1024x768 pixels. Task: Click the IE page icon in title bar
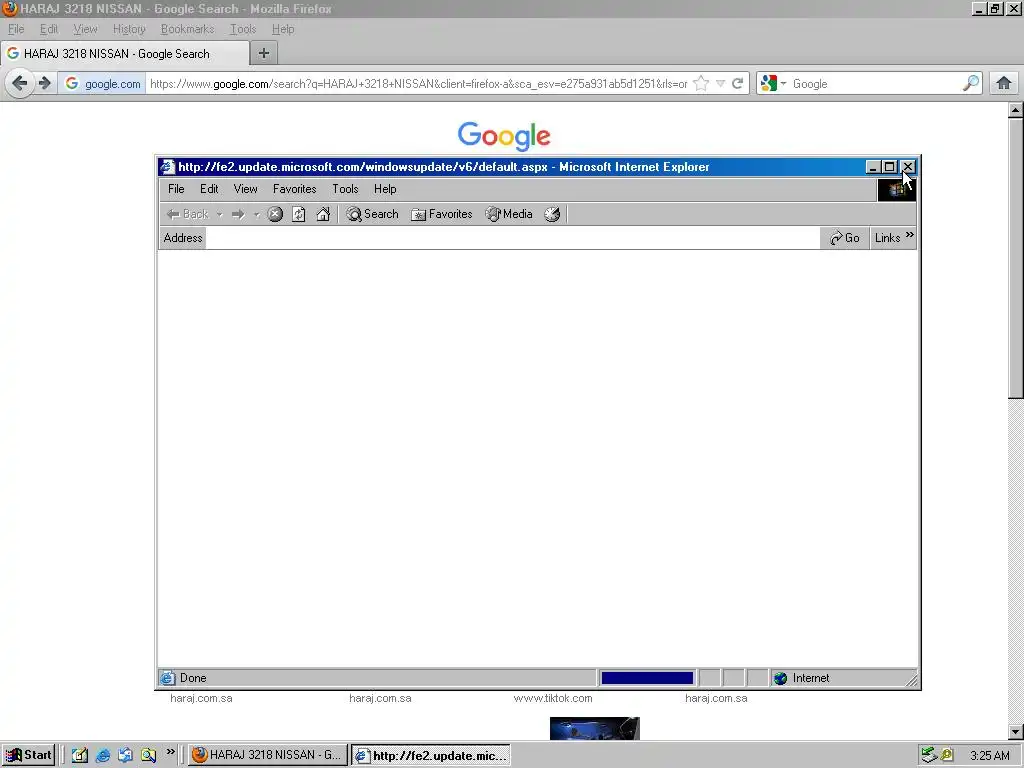pyautogui.click(x=168, y=167)
